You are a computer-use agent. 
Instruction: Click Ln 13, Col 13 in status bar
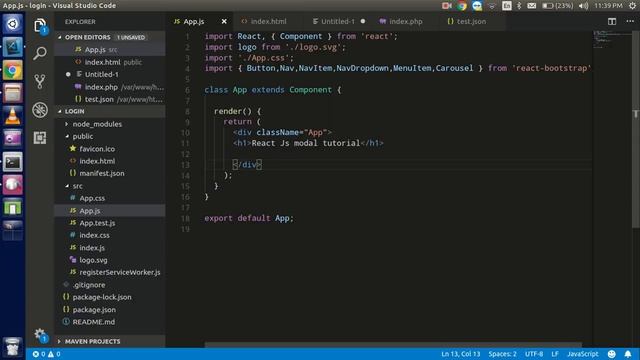pyautogui.click(x=460, y=354)
